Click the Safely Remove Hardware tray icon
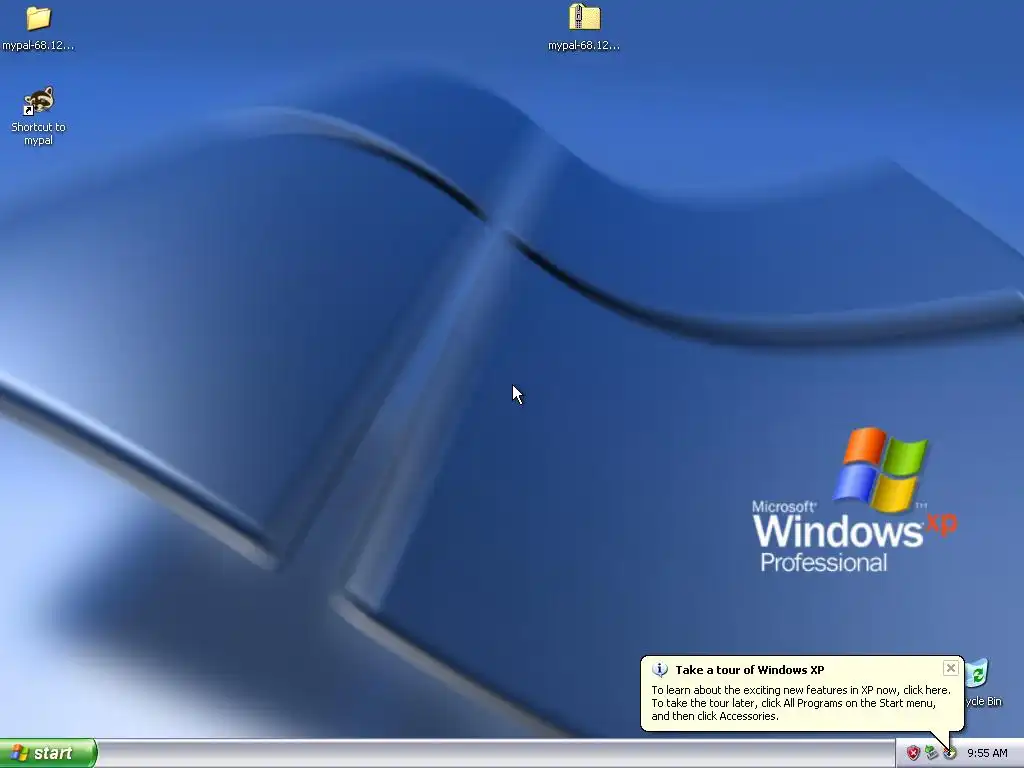Viewport: 1024px width, 768px height. pyautogui.click(x=931, y=753)
